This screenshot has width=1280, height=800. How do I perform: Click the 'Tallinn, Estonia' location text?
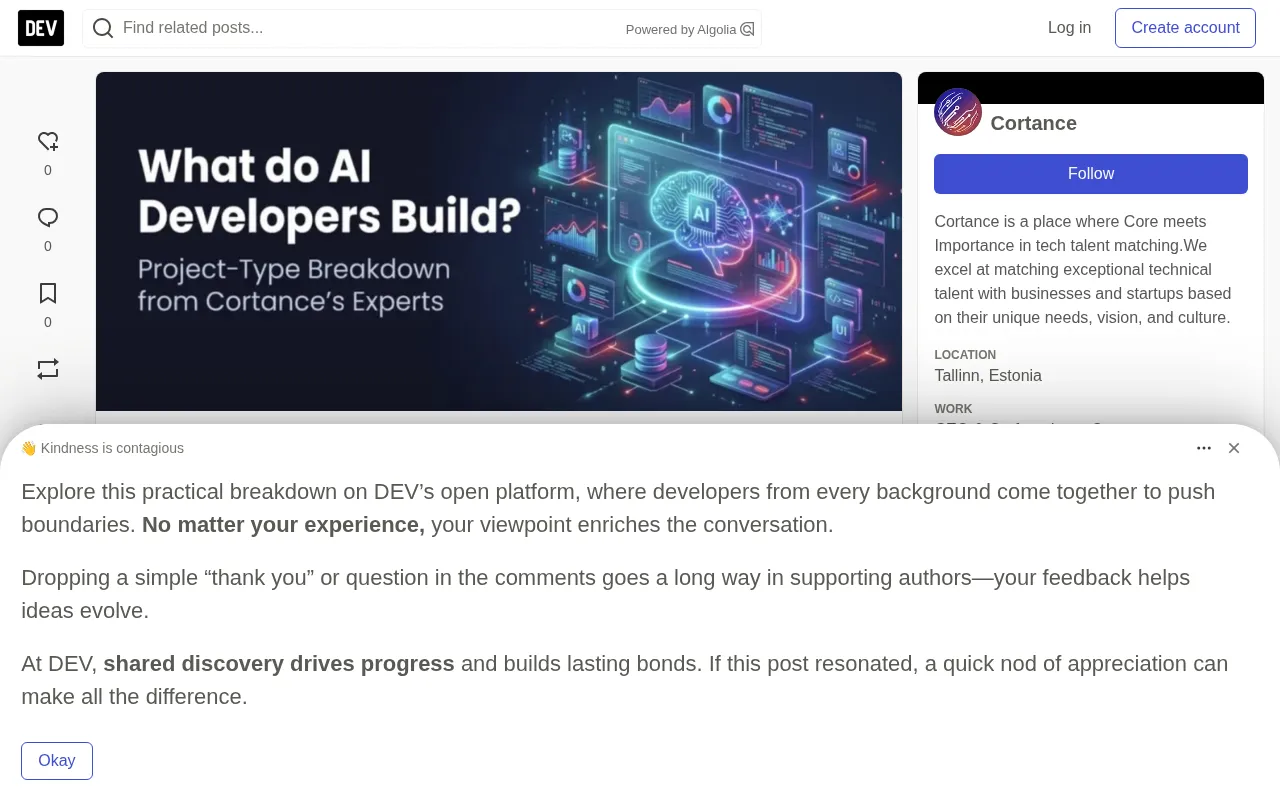pyautogui.click(x=988, y=376)
